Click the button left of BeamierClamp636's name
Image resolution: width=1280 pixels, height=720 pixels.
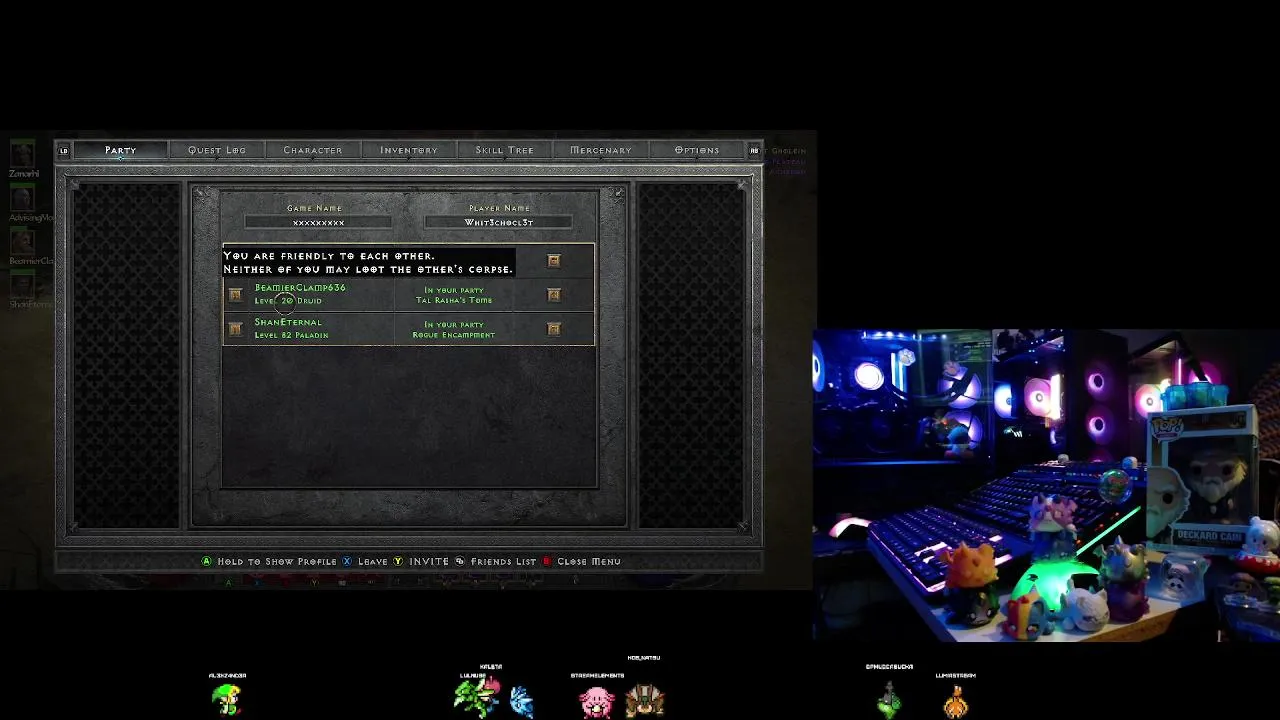[235, 295]
